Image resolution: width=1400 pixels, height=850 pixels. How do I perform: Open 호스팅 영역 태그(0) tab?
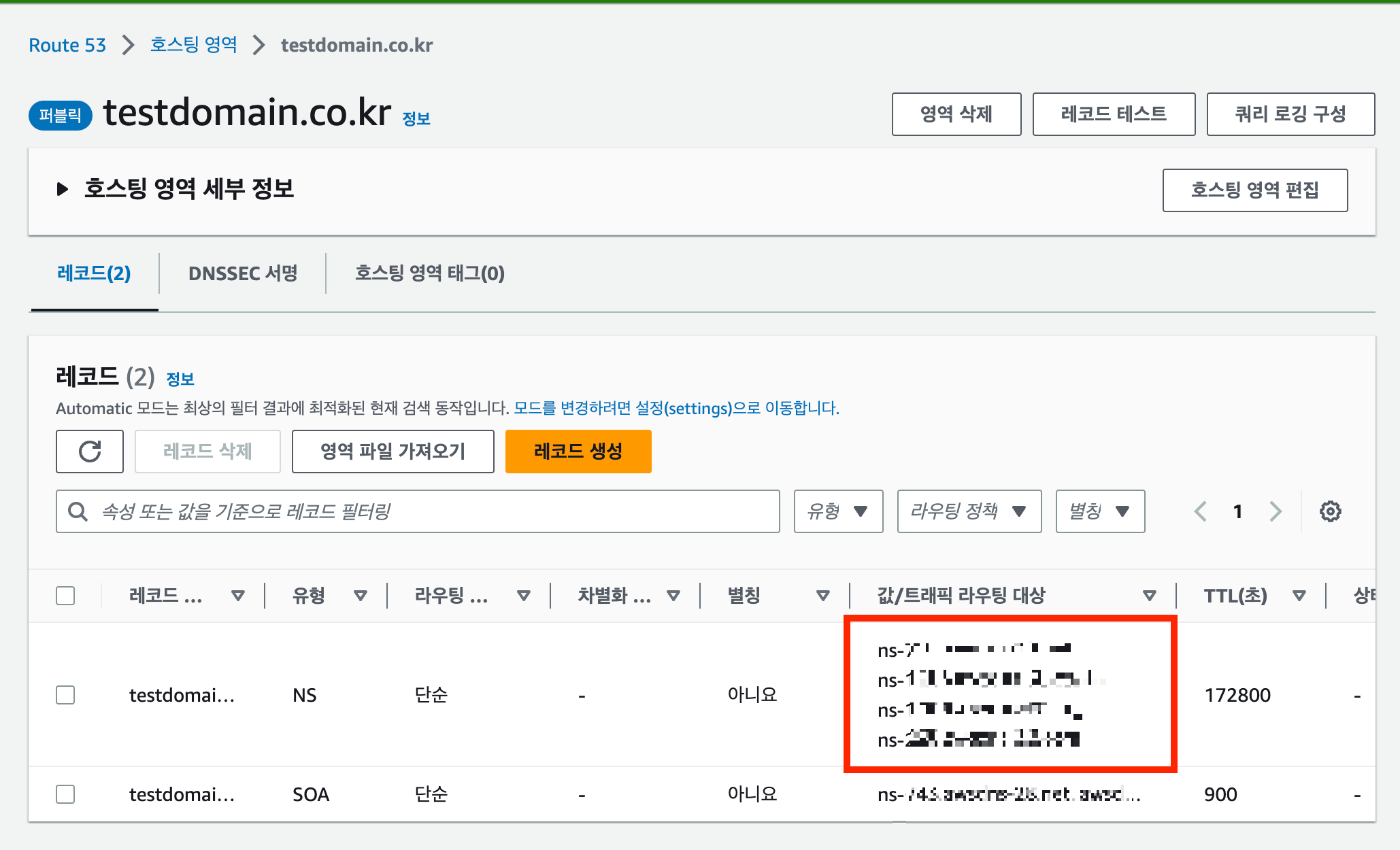[429, 273]
